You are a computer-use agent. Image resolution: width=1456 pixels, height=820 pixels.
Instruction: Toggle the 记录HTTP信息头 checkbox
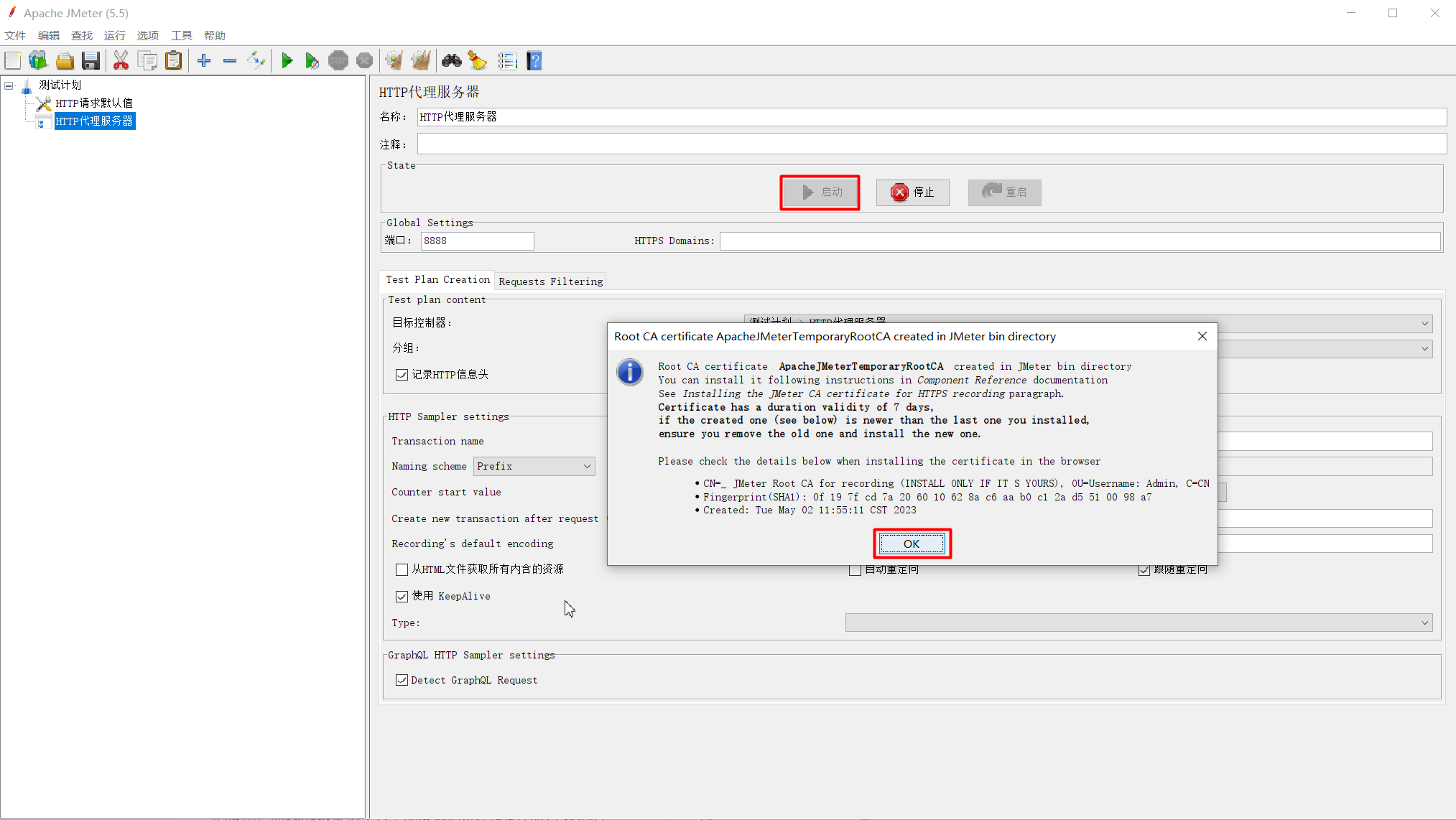coord(402,375)
